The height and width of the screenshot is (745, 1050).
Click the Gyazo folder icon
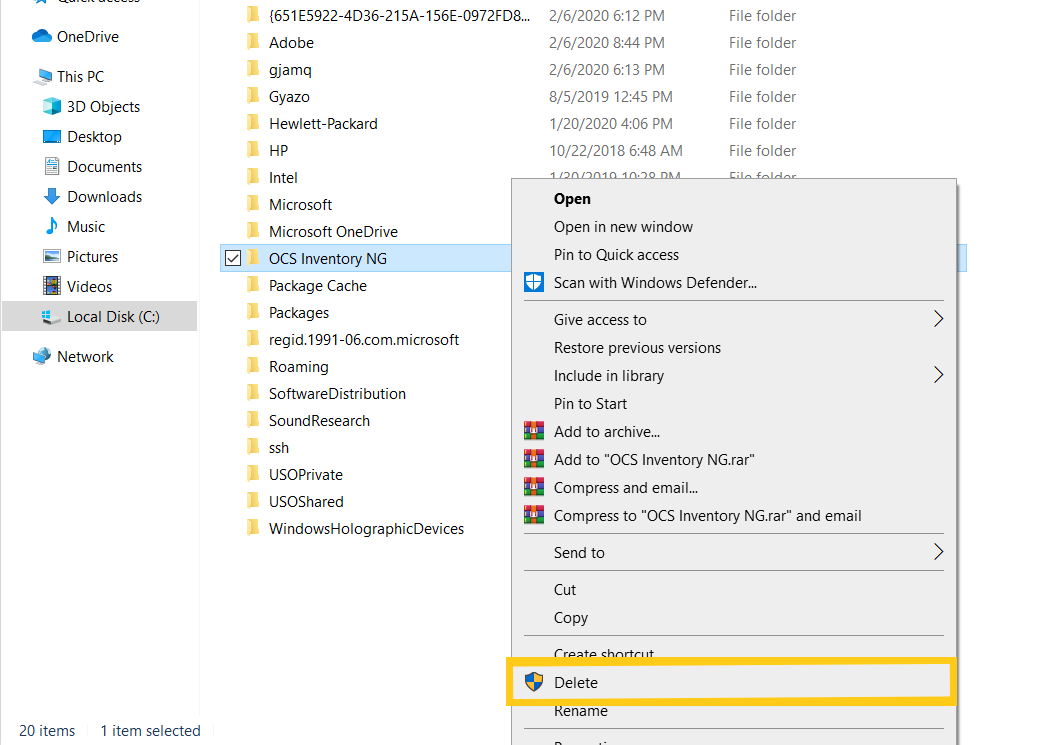pos(253,96)
